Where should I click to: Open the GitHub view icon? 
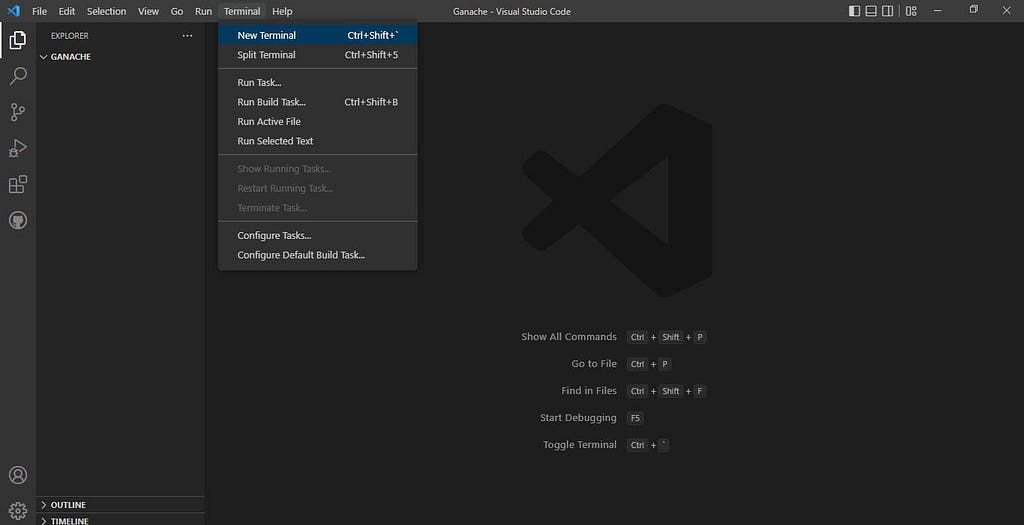tap(18, 220)
